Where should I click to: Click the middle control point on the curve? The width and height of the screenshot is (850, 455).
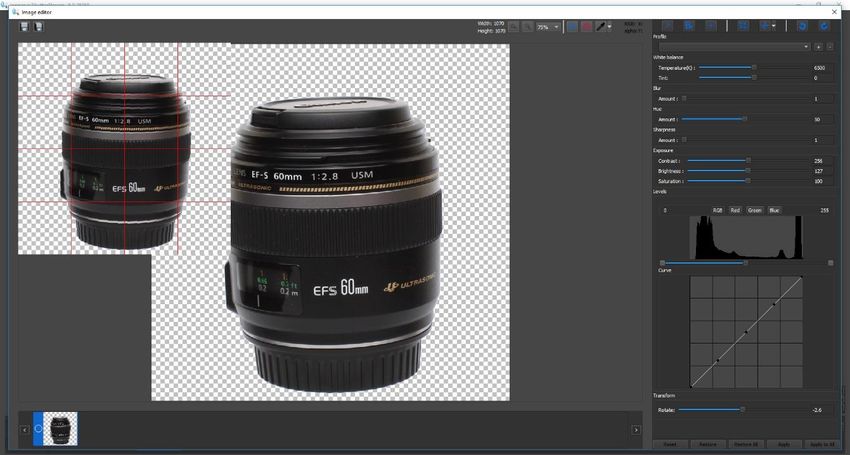tap(746, 332)
